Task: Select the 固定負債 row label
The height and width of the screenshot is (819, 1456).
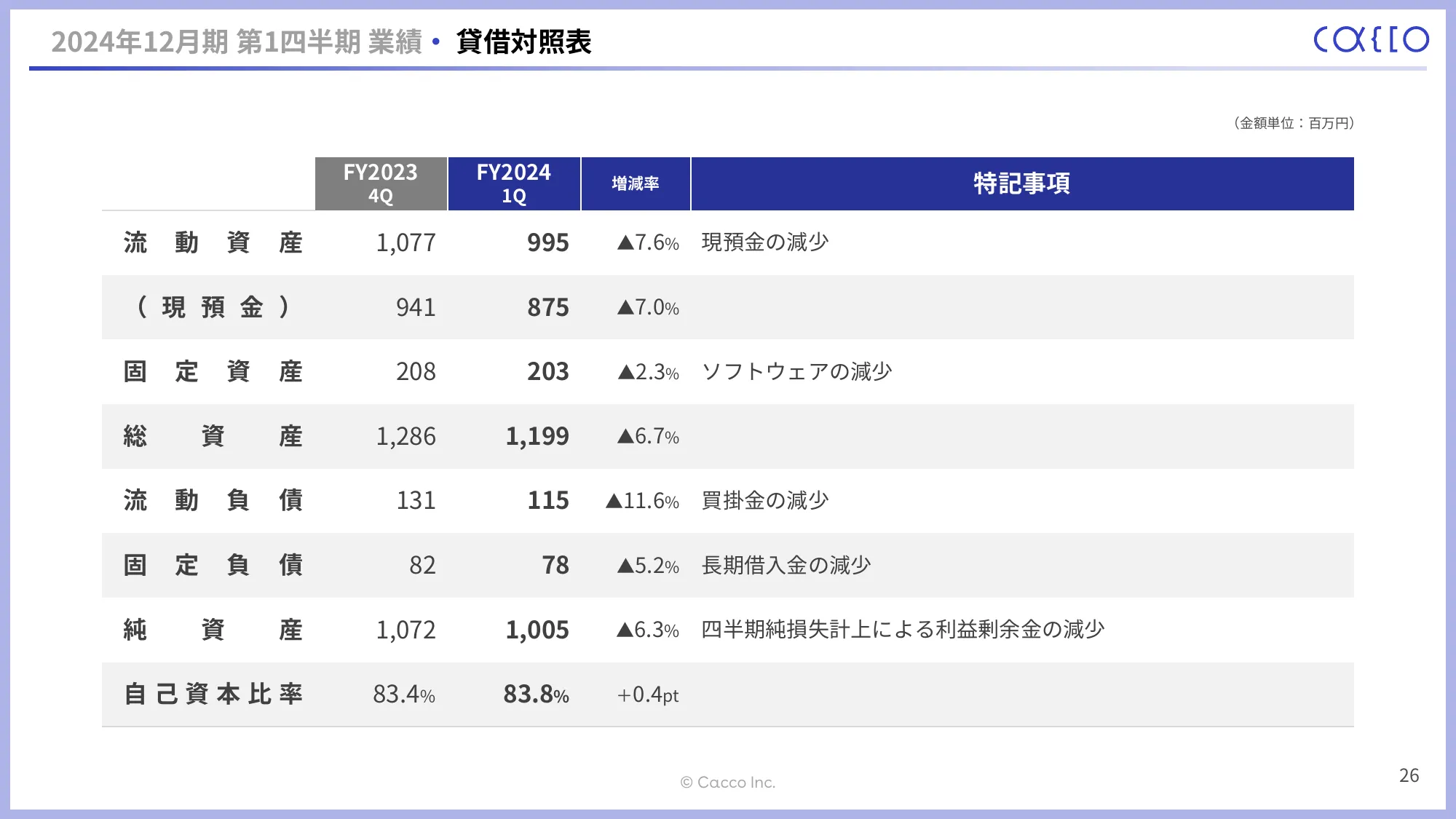Action: click(213, 565)
